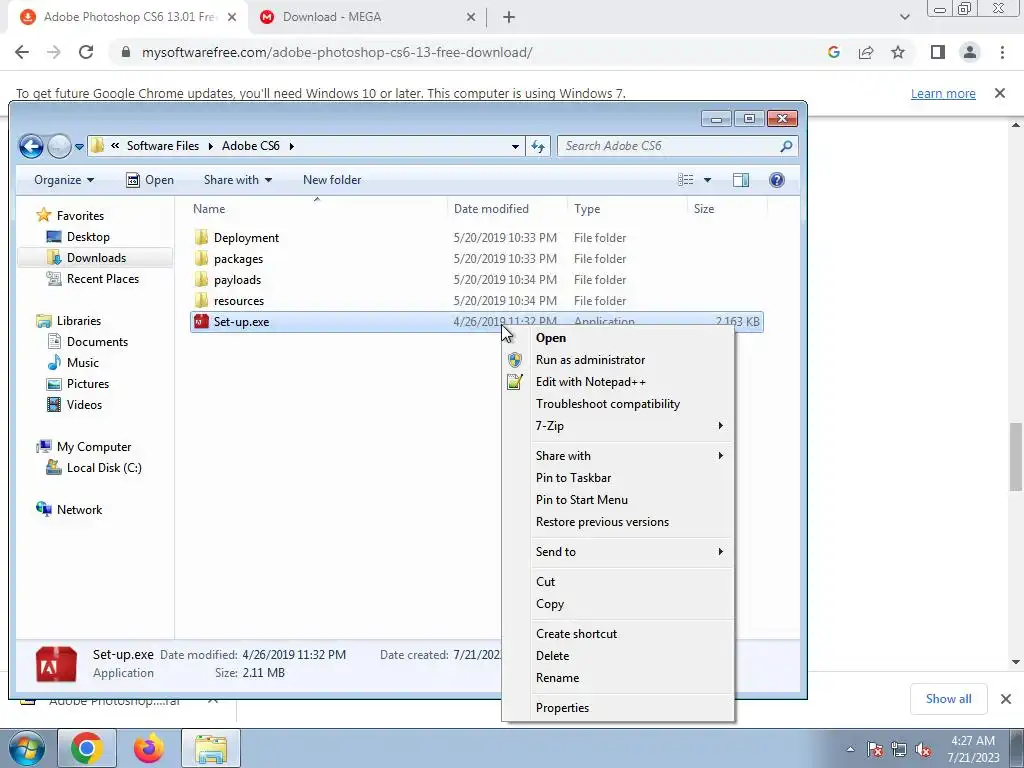Click the Chrome page vertical scrollbar thumb
This screenshot has height=768, width=1024.
tap(1016, 456)
